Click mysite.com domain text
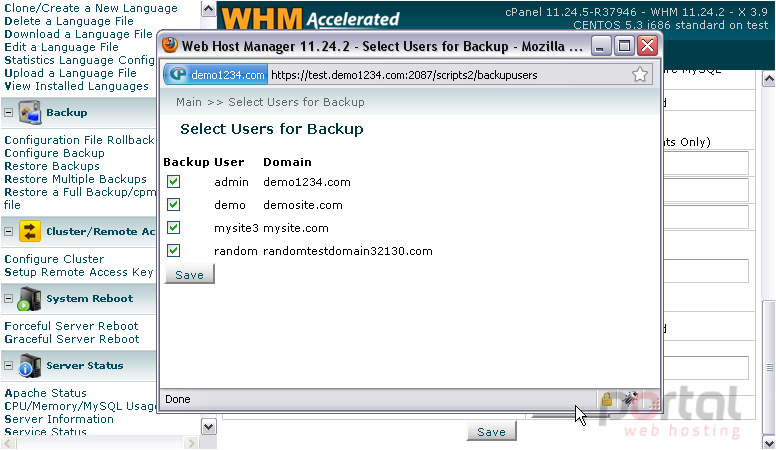The width and height of the screenshot is (776, 450). 296,228
